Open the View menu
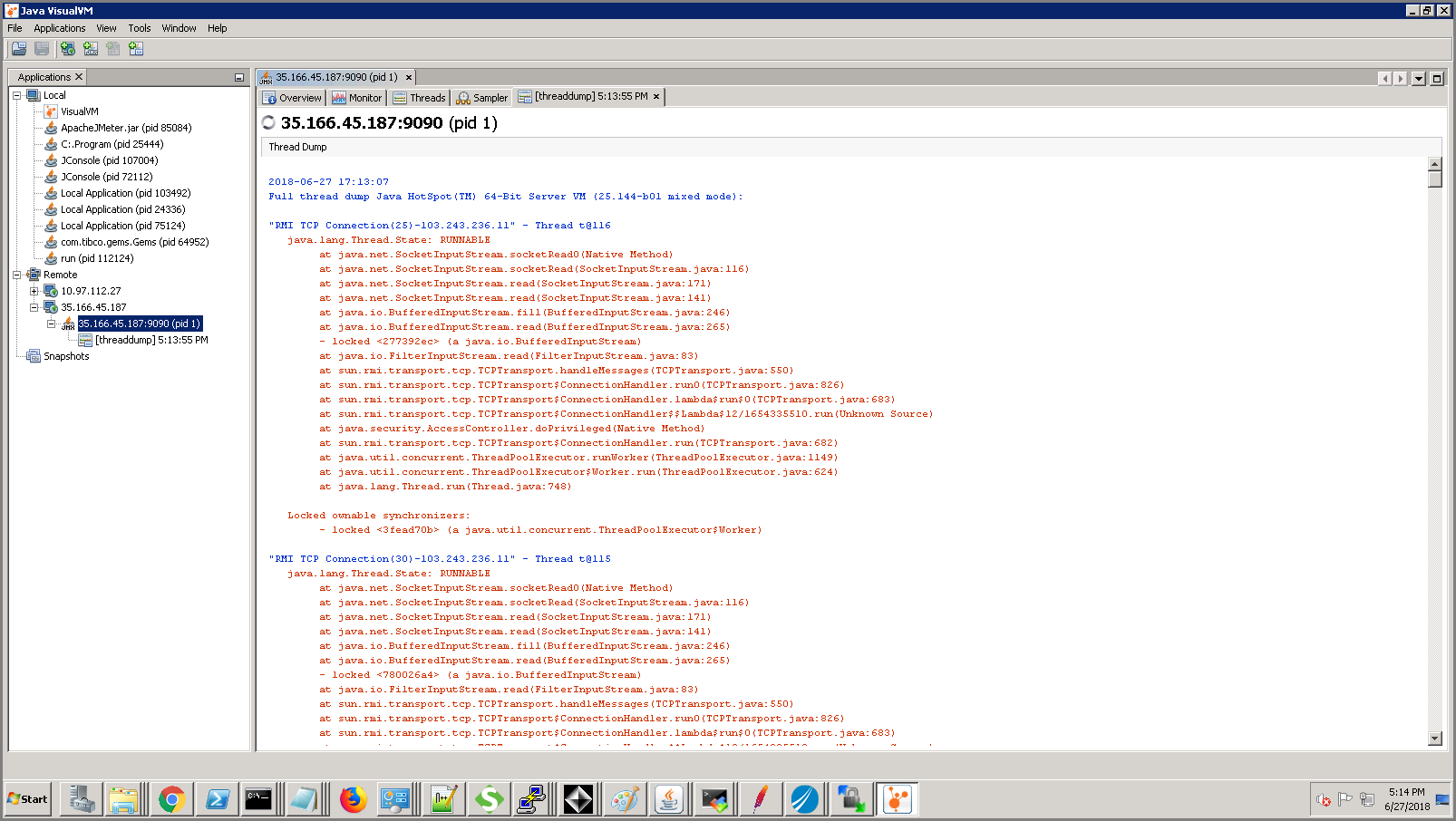This screenshot has height=821, width=1456. [106, 28]
